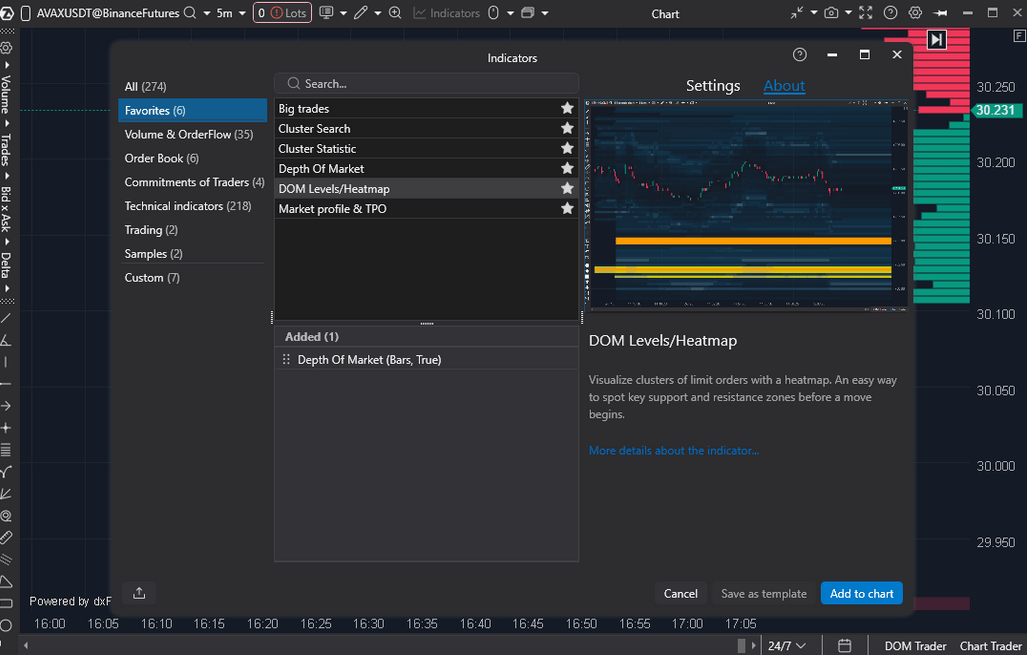Unfavorite the Cluster Search indicator

tap(567, 128)
